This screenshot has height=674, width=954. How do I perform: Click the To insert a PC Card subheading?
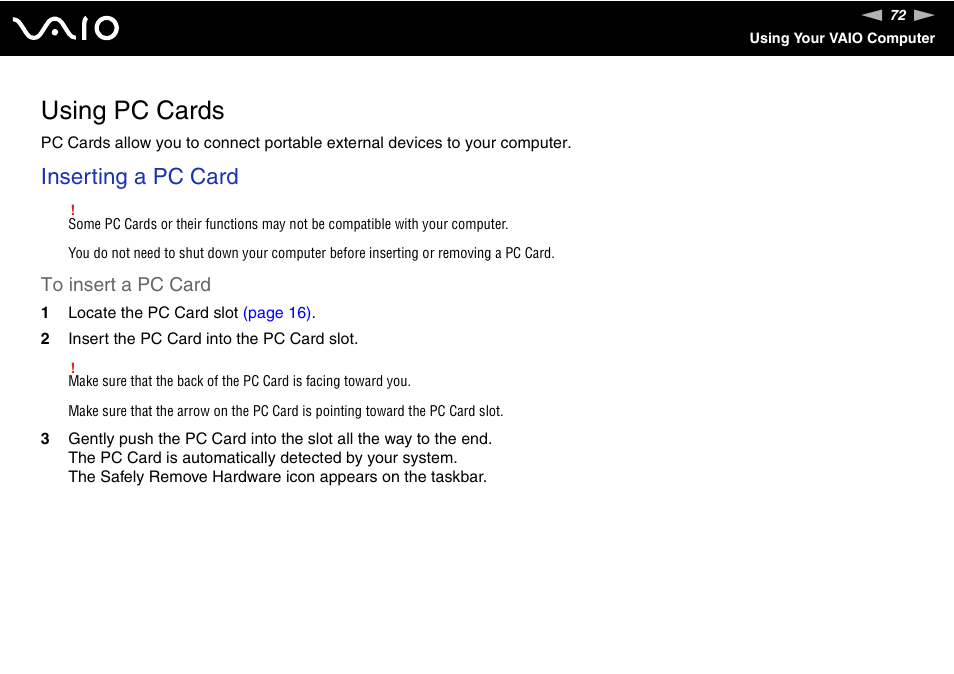126,285
